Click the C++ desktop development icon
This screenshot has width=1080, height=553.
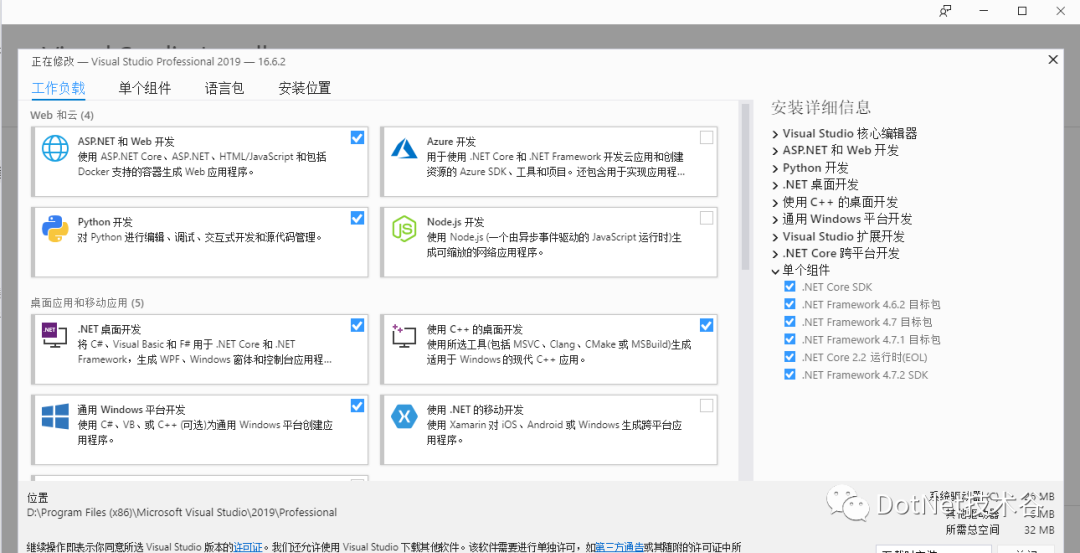404,335
